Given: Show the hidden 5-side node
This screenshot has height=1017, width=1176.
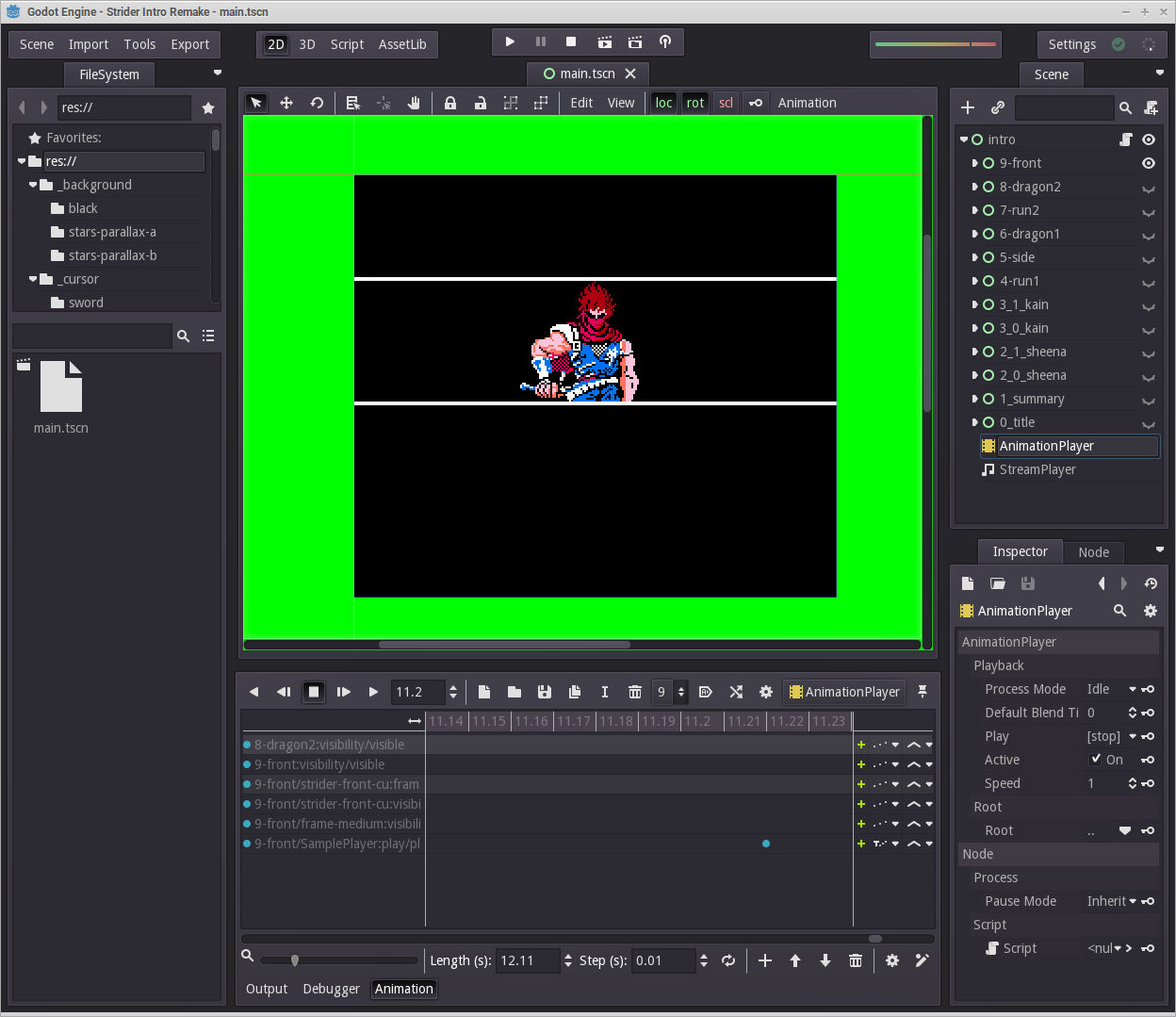Looking at the screenshot, I should (1149, 258).
